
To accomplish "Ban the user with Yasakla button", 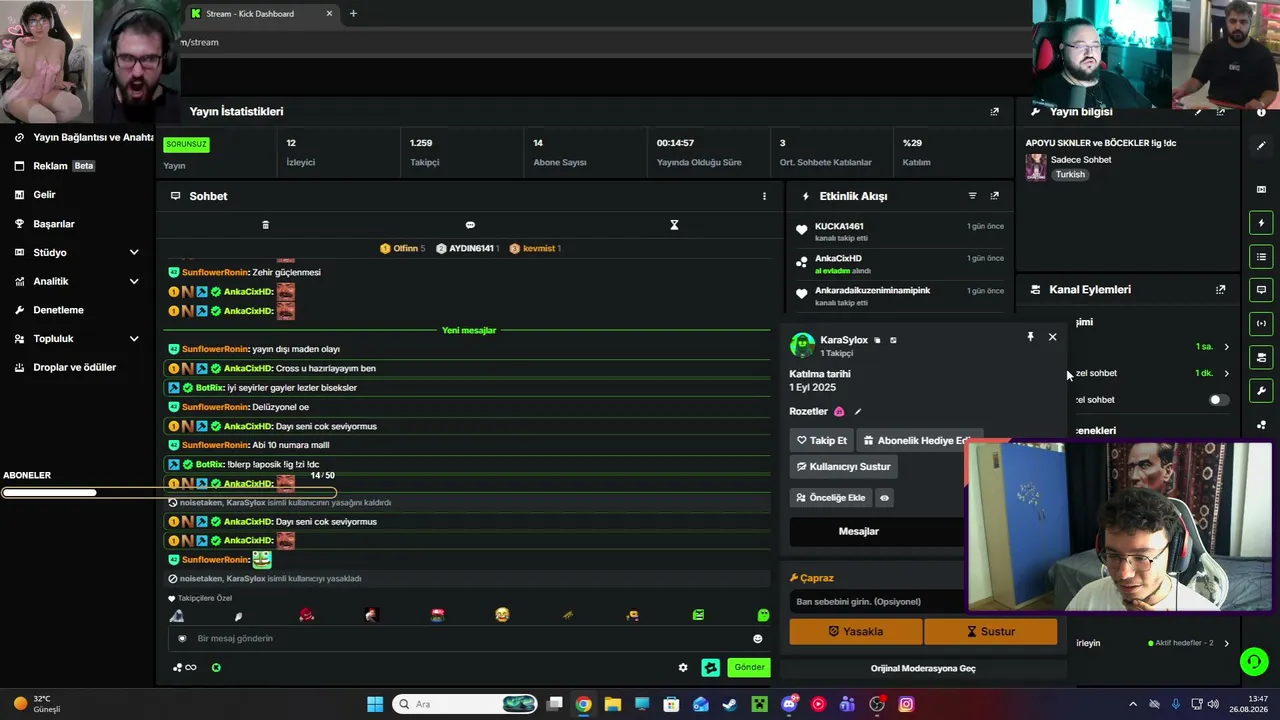I will [x=855, y=631].
